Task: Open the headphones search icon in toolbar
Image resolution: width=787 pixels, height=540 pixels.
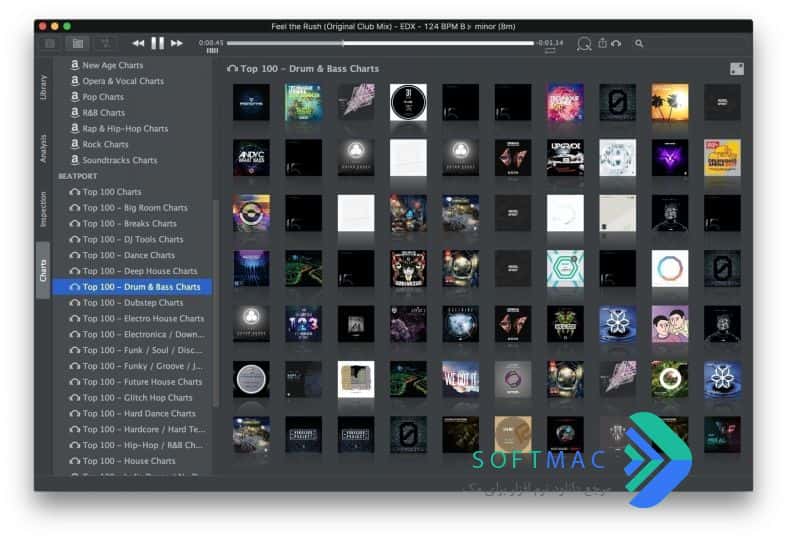Action: coord(584,44)
